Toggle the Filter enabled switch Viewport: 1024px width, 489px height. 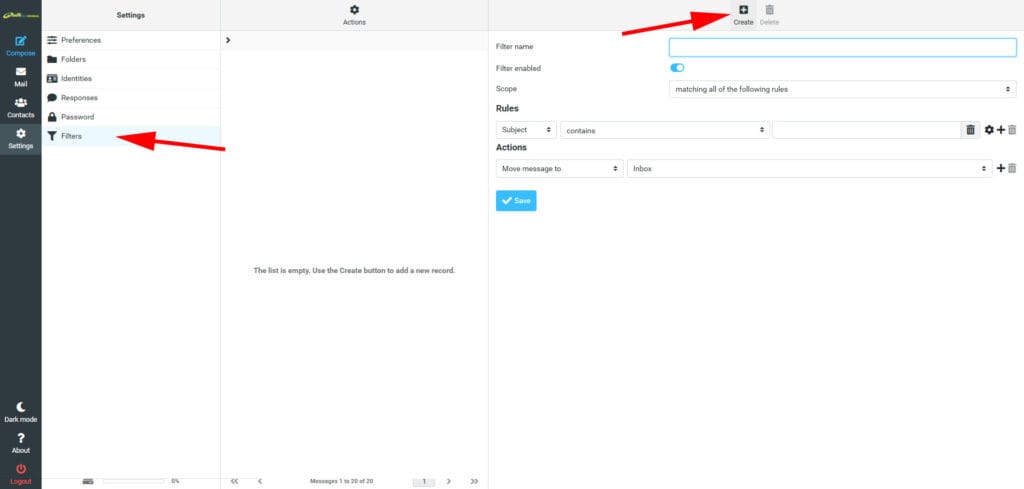click(677, 68)
